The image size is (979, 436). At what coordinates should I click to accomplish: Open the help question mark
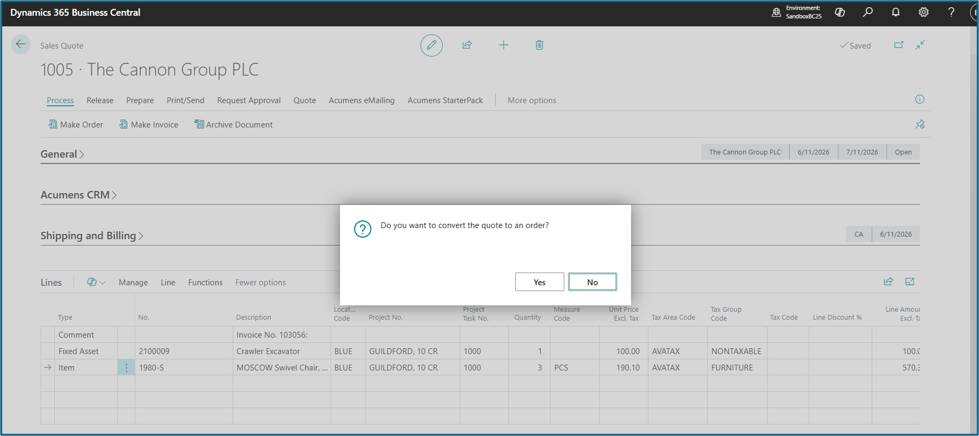(951, 12)
